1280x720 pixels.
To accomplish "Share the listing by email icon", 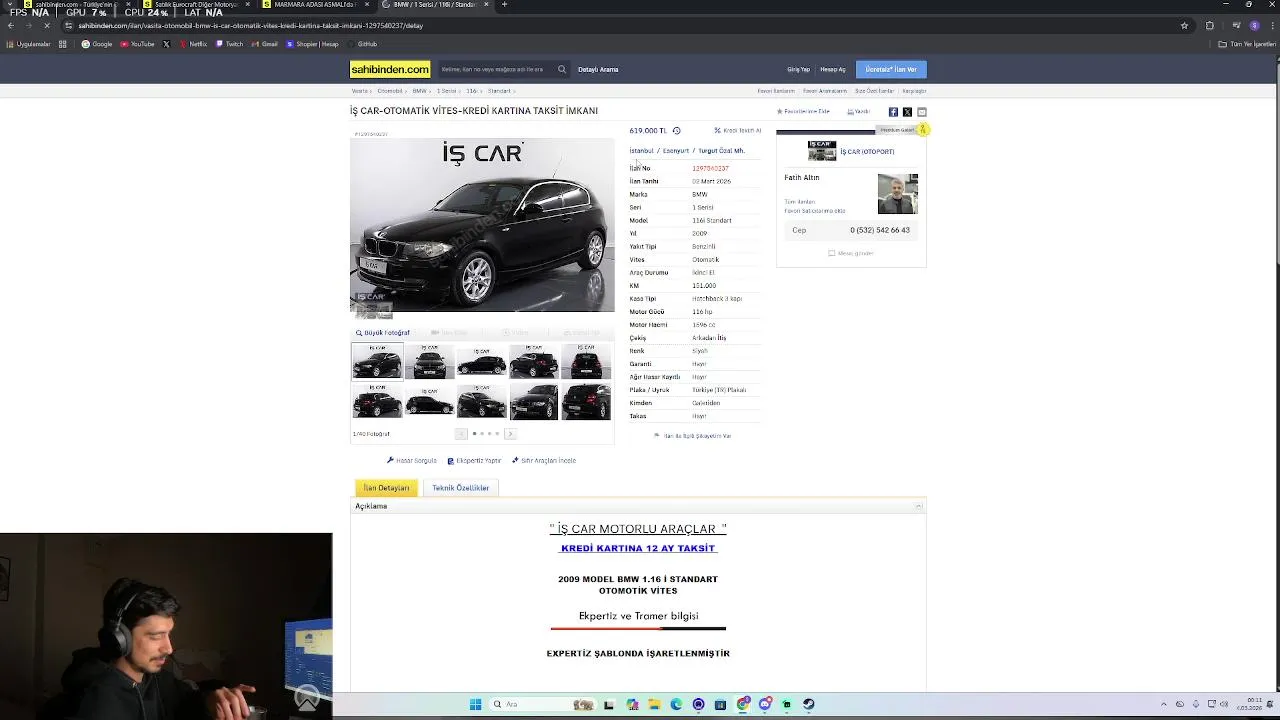I will pyautogui.click(x=922, y=112).
